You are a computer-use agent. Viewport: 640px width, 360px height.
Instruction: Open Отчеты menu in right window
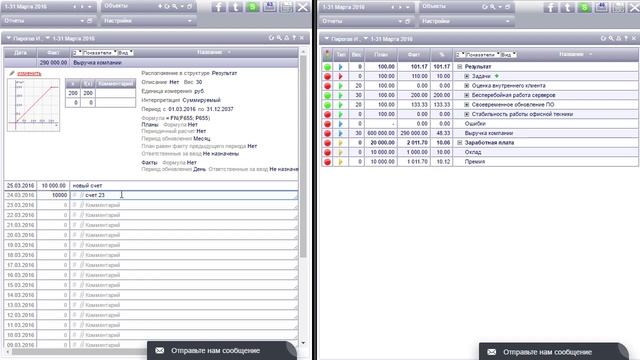(332, 21)
